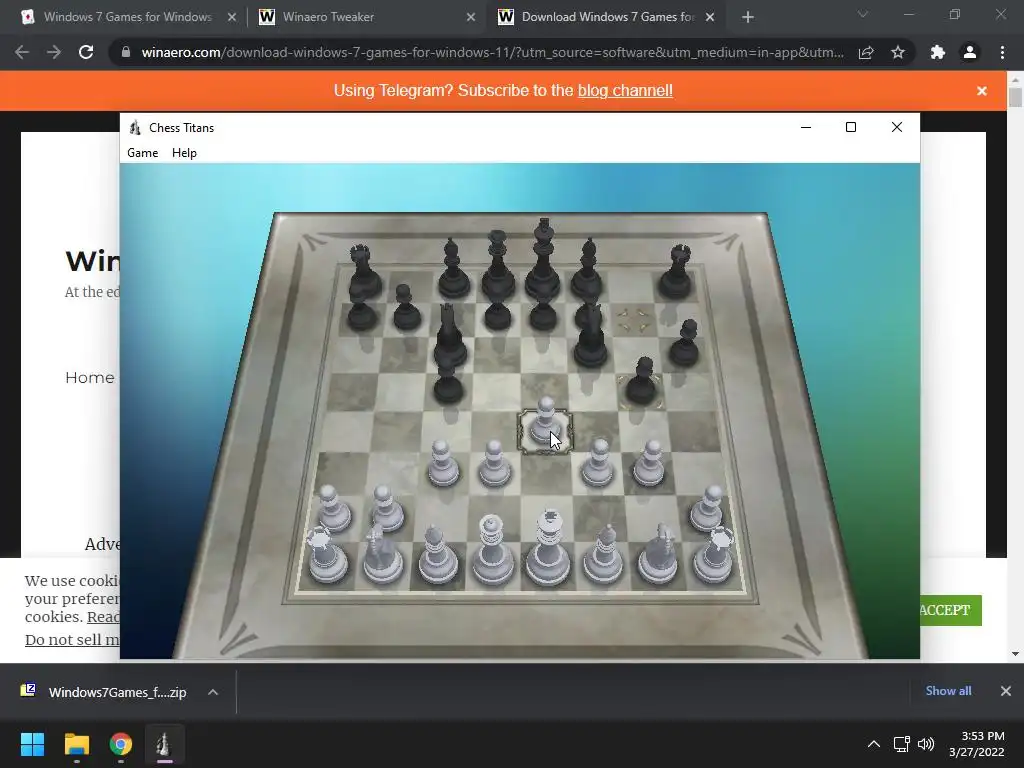Open the Game menu in Chess Titans
Viewport: 1024px width, 768px height.
[x=142, y=153]
